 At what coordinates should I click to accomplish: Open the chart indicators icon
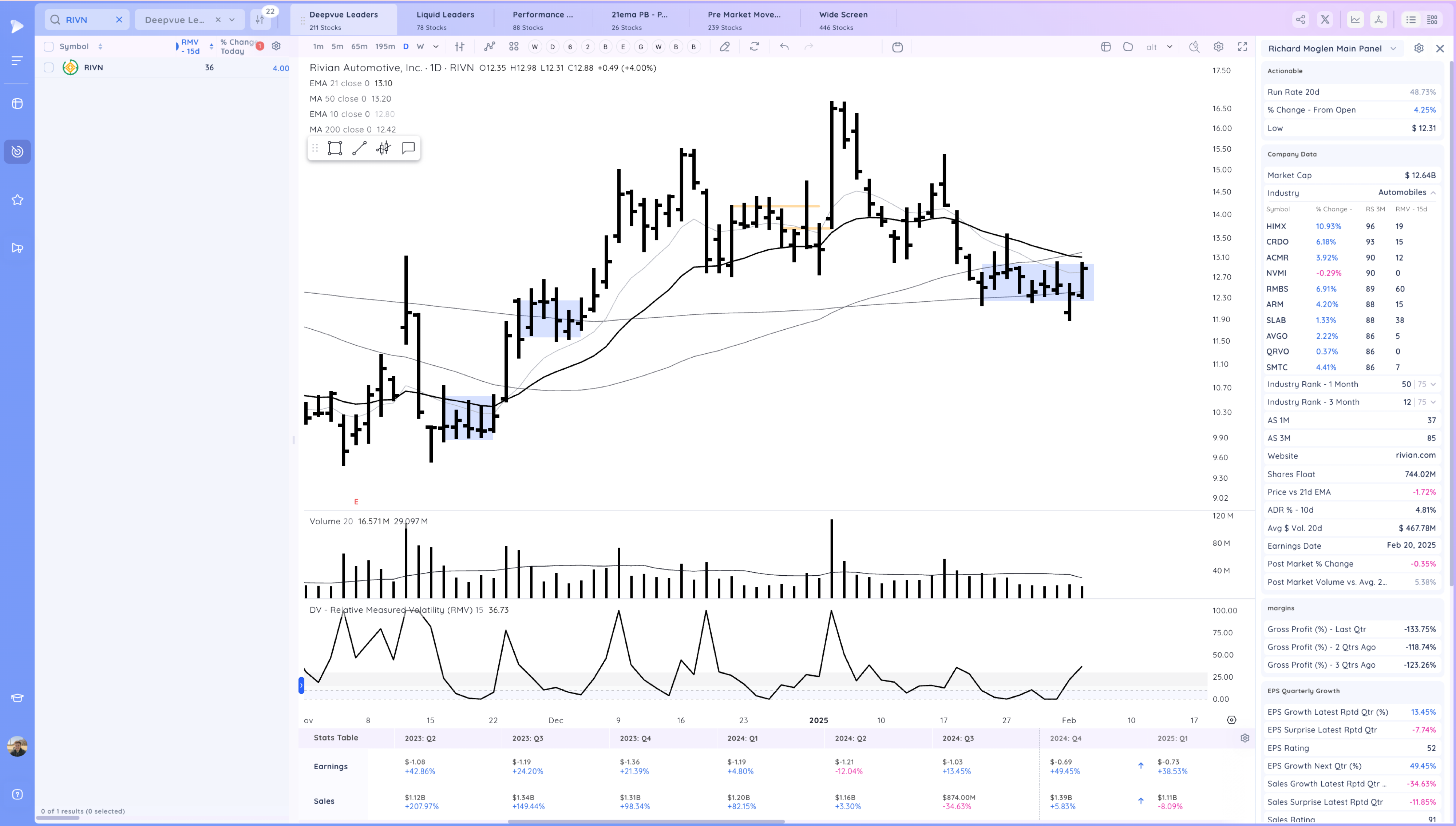click(x=489, y=47)
